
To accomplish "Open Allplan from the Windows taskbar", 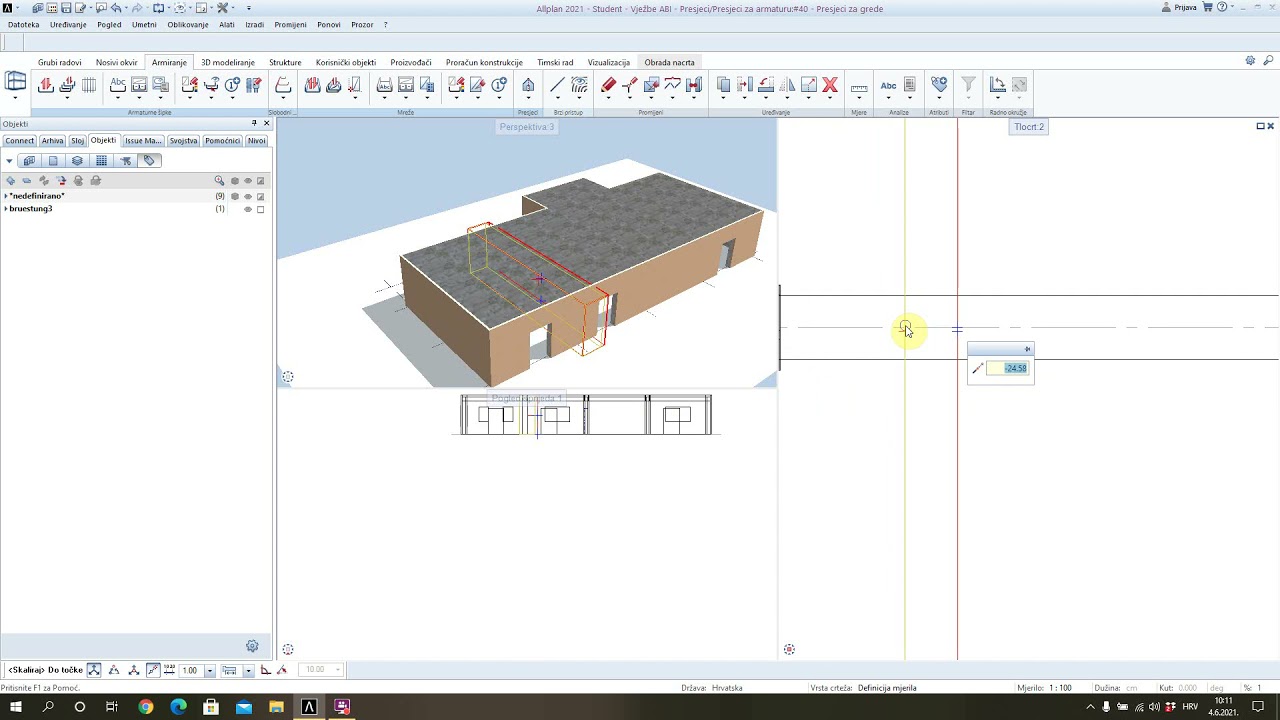I will coord(309,707).
